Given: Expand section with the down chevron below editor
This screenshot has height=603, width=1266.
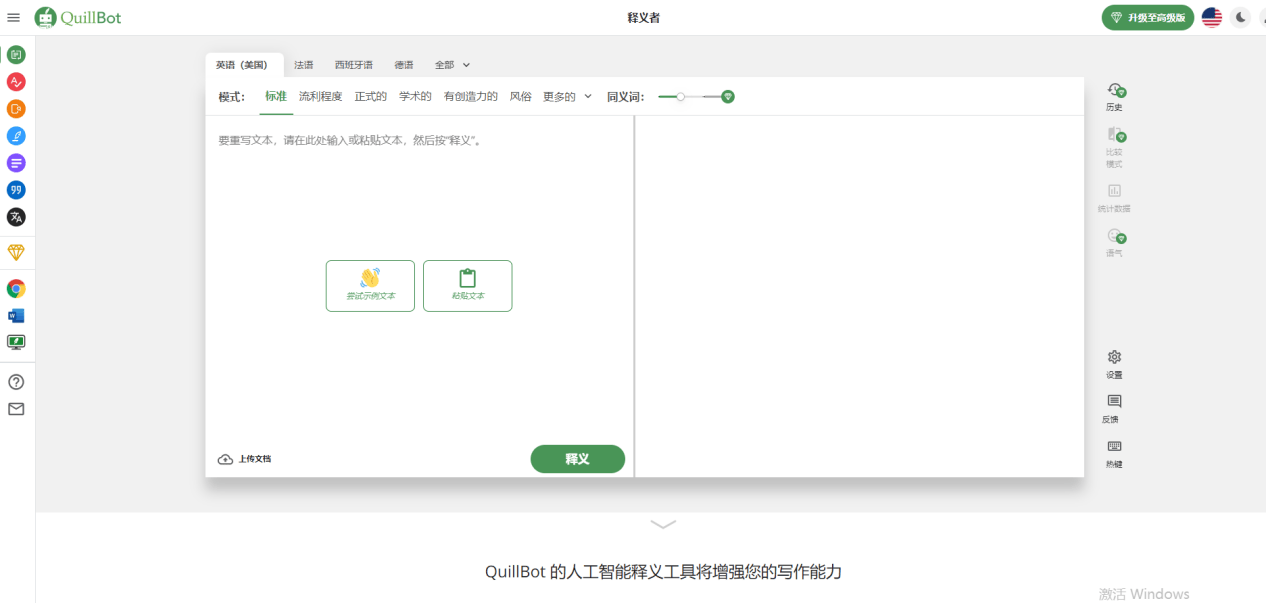Looking at the screenshot, I should click(x=663, y=524).
